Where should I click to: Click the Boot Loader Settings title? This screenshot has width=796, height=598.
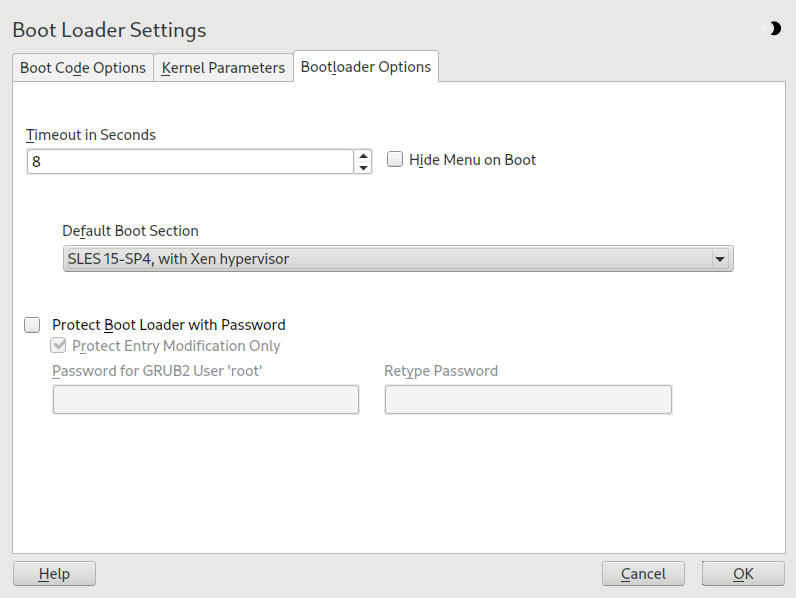tap(109, 30)
